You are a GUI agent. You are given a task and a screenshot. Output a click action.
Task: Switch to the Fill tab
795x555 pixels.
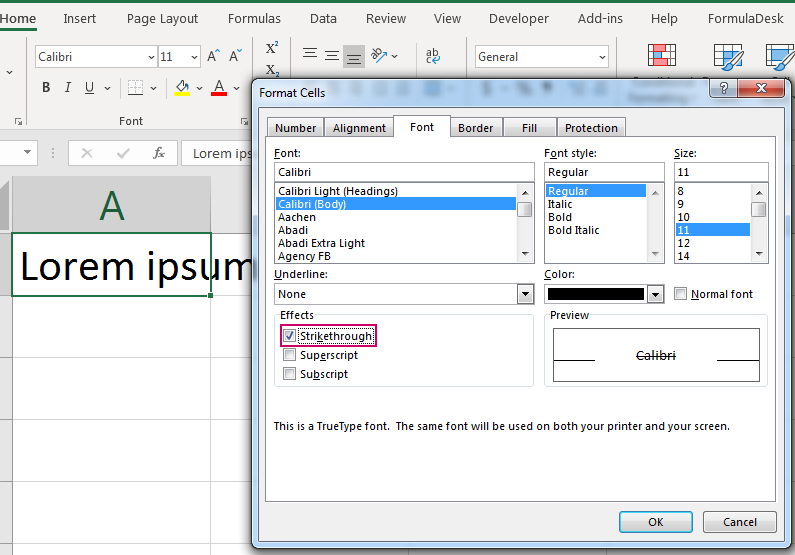pyautogui.click(x=529, y=128)
